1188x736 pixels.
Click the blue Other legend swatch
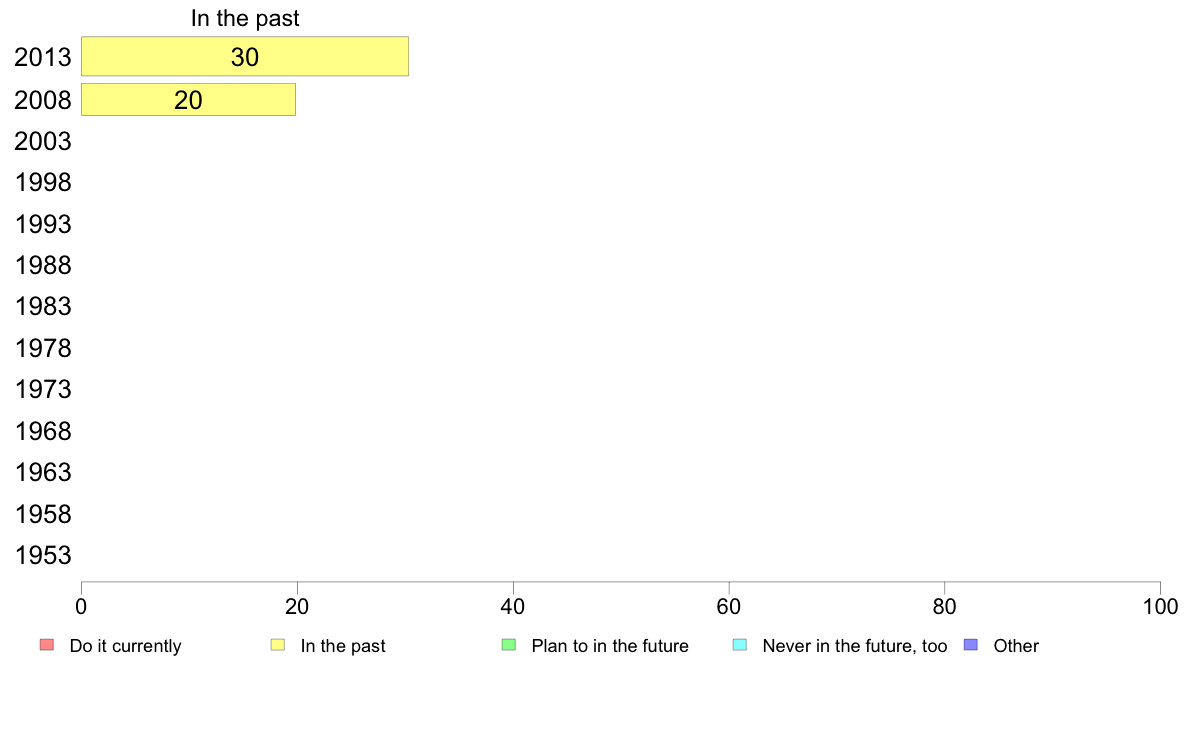971,645
